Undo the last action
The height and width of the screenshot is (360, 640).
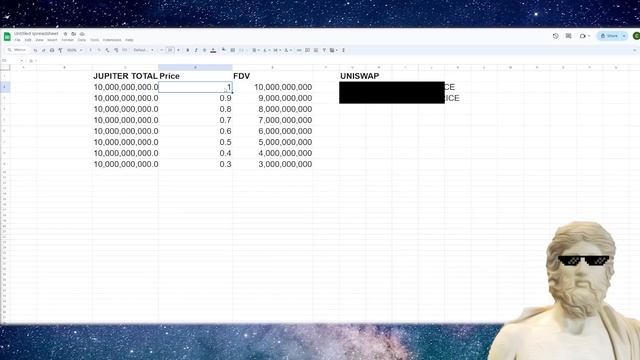[36, 50]
